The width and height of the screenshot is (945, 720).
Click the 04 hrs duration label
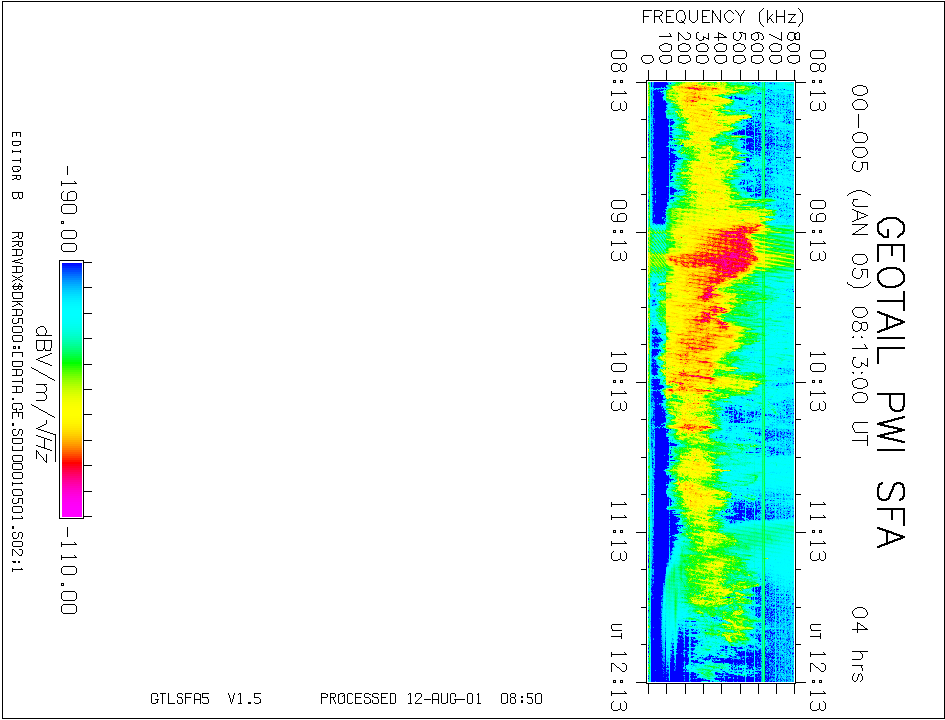coord(860,644)
